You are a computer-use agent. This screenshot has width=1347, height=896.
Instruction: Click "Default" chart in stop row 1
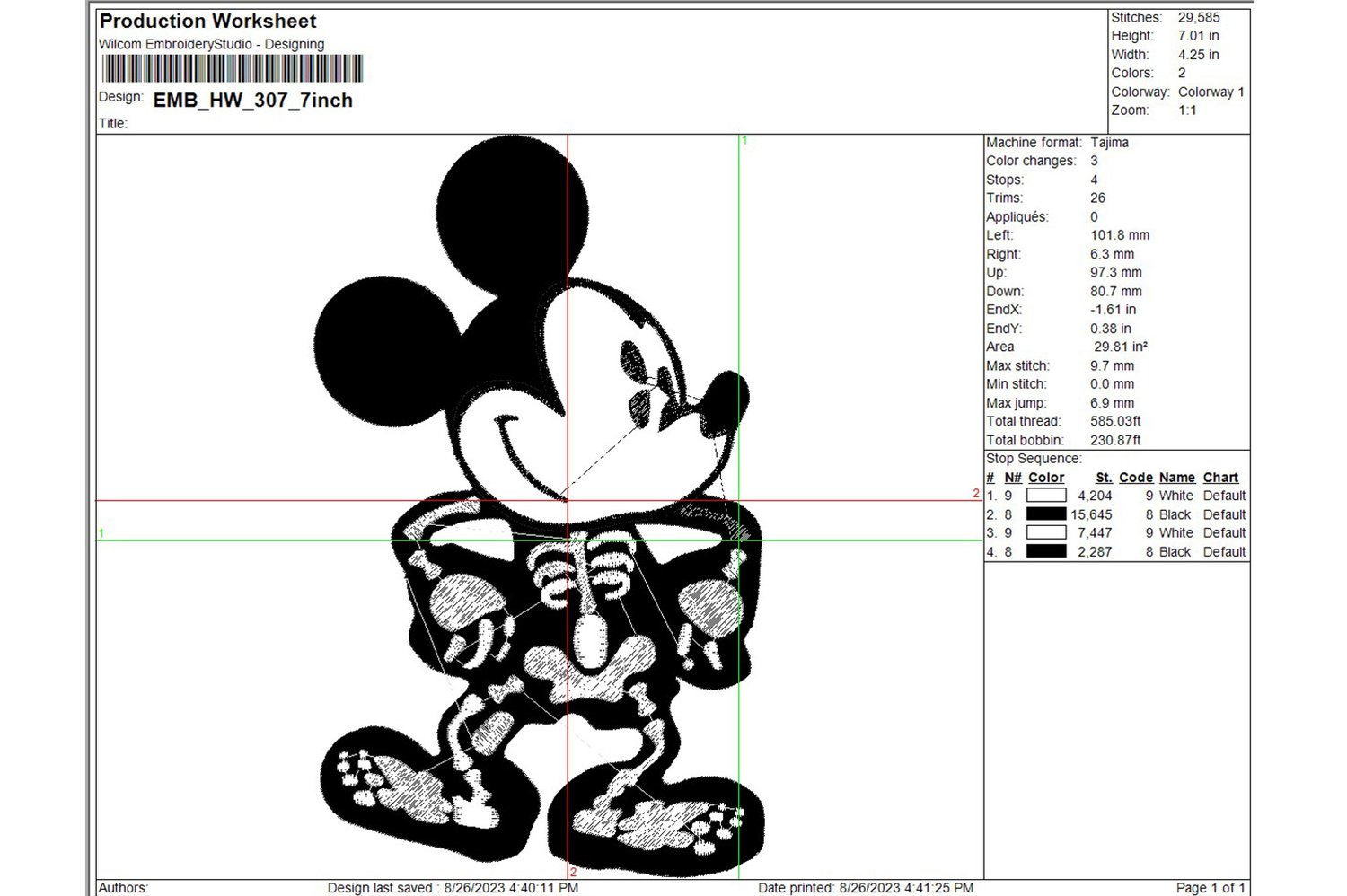[x=1224, y=496]
